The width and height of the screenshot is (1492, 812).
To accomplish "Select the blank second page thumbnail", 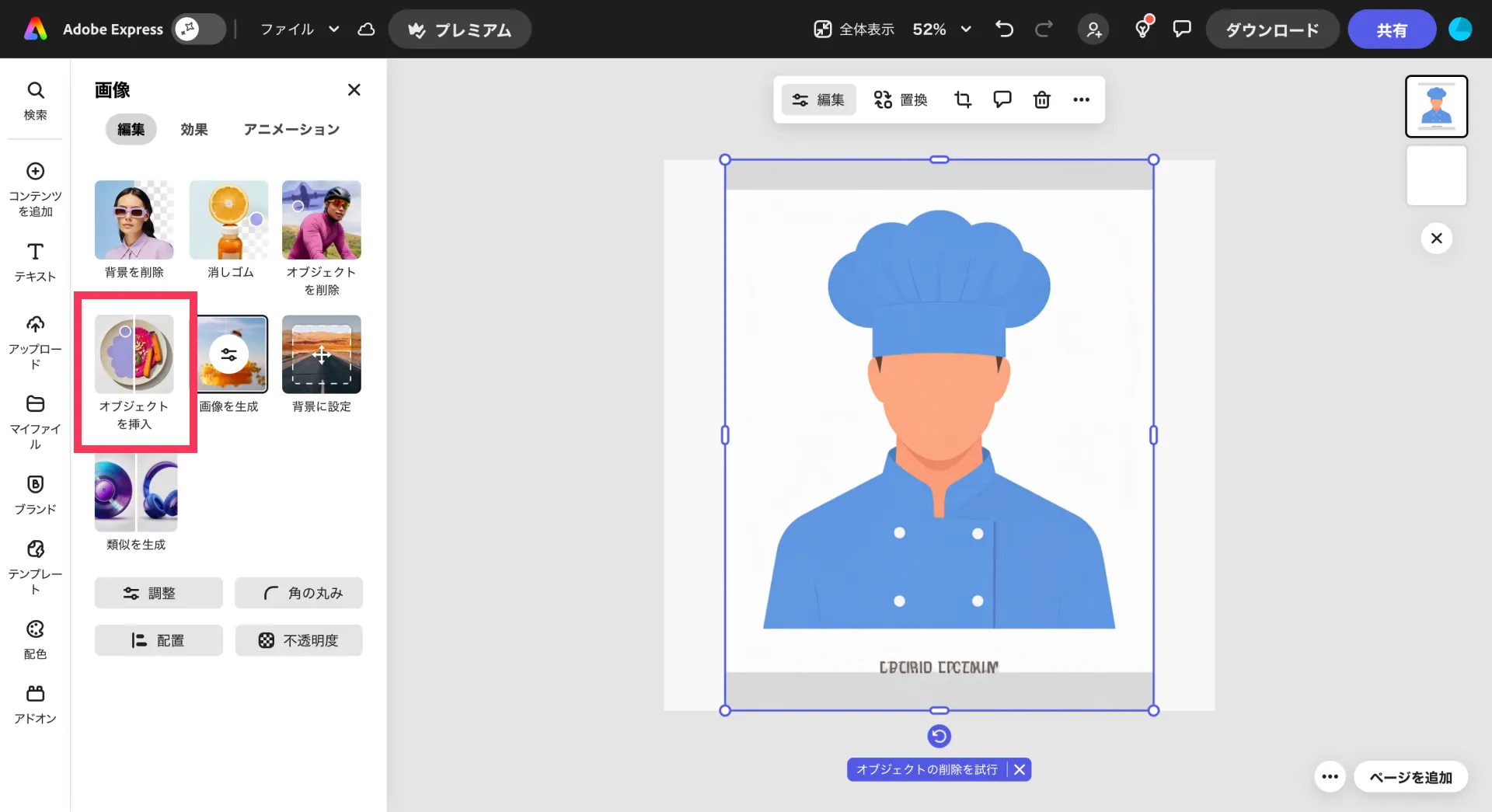I will click(x=1436, y=176).
